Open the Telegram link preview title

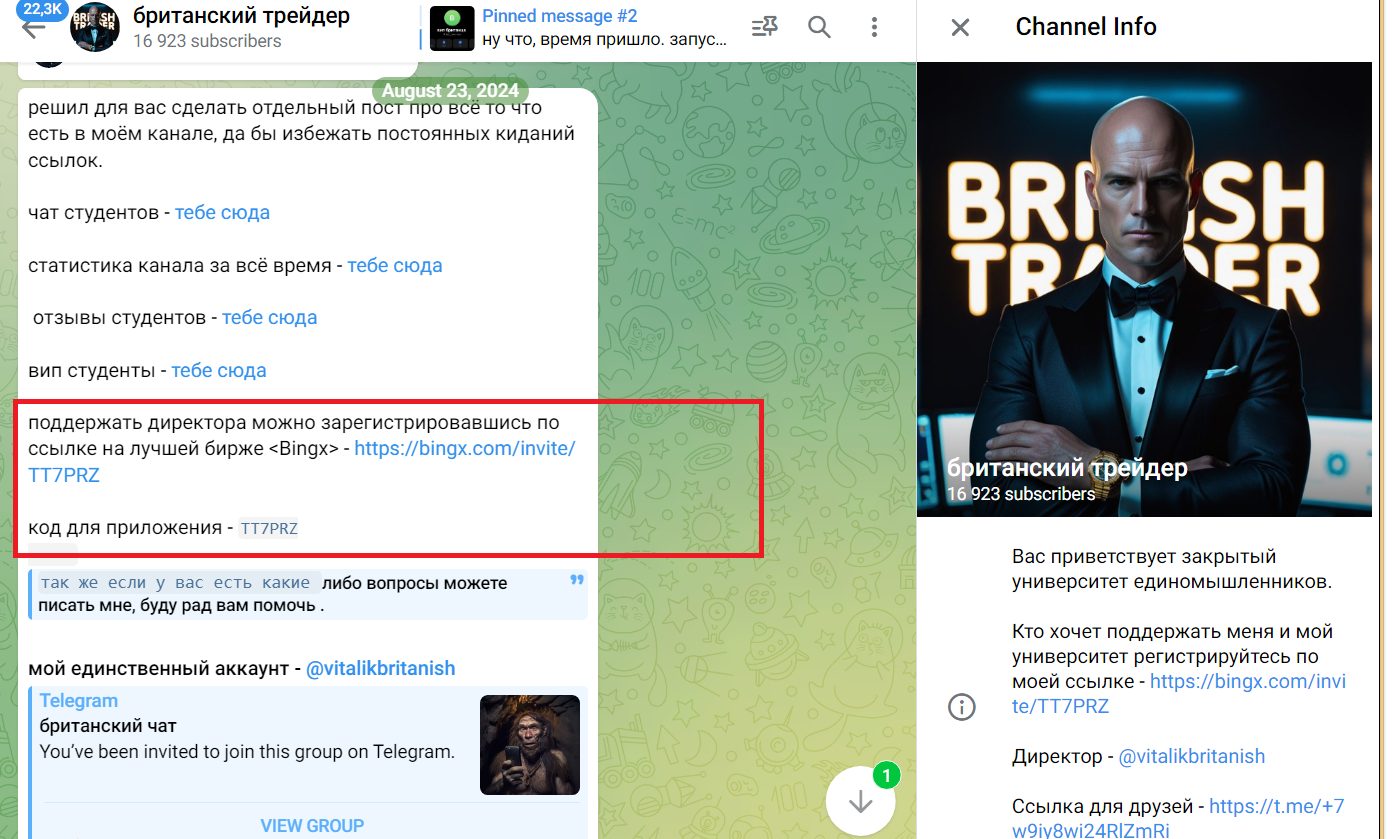[x=79, y=701]
